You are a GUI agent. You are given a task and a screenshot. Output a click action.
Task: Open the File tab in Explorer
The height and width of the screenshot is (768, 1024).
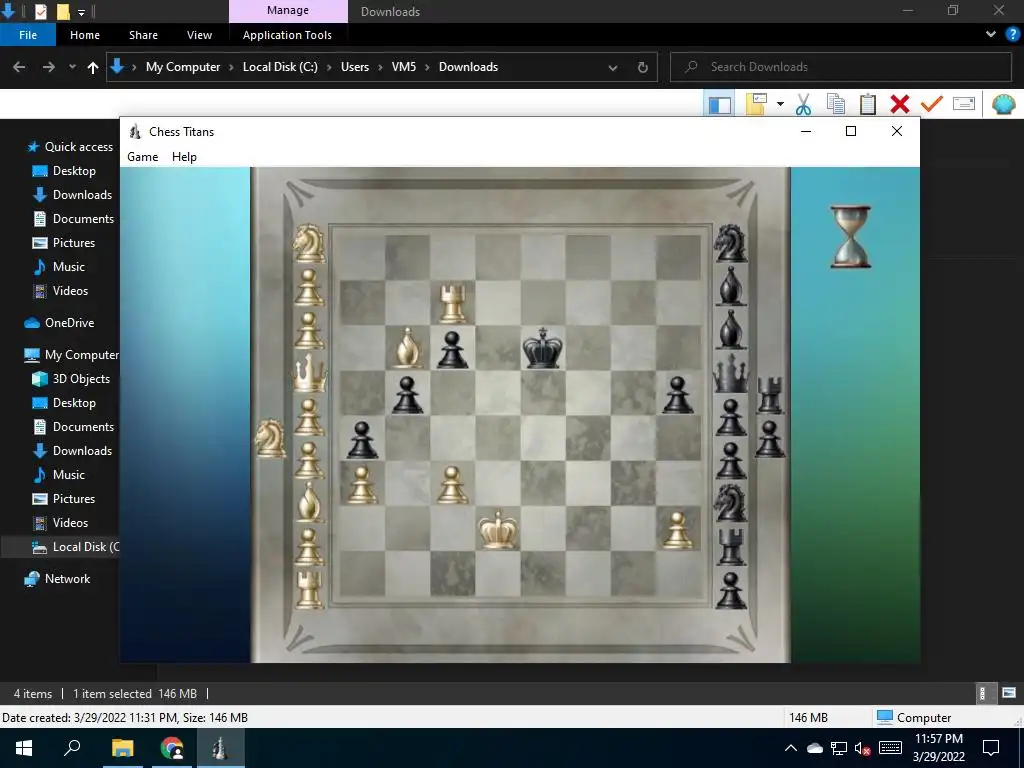[x=27, y=35]
